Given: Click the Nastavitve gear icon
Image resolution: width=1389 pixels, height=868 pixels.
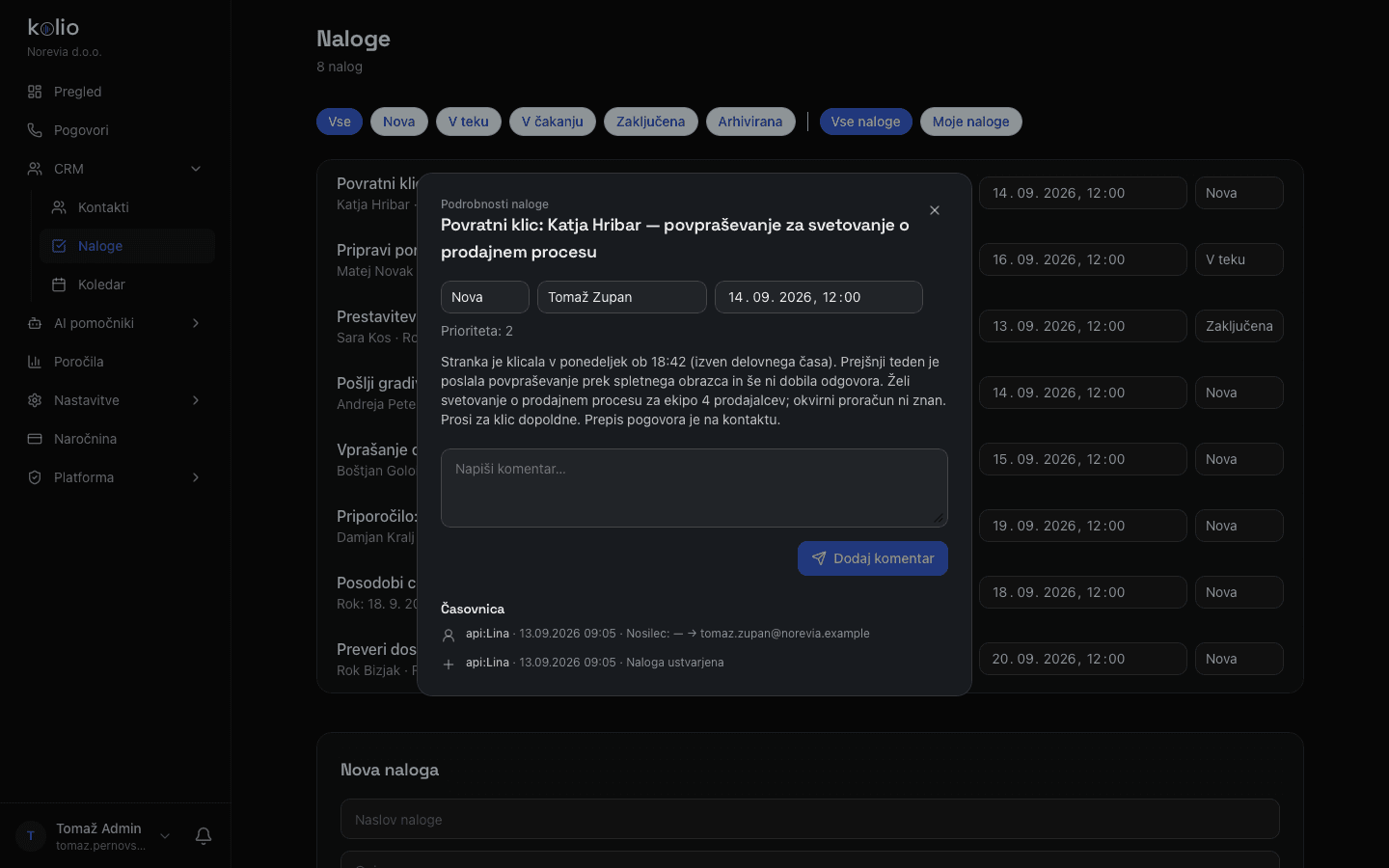Looking at the screenshot, I should point(35,400).
